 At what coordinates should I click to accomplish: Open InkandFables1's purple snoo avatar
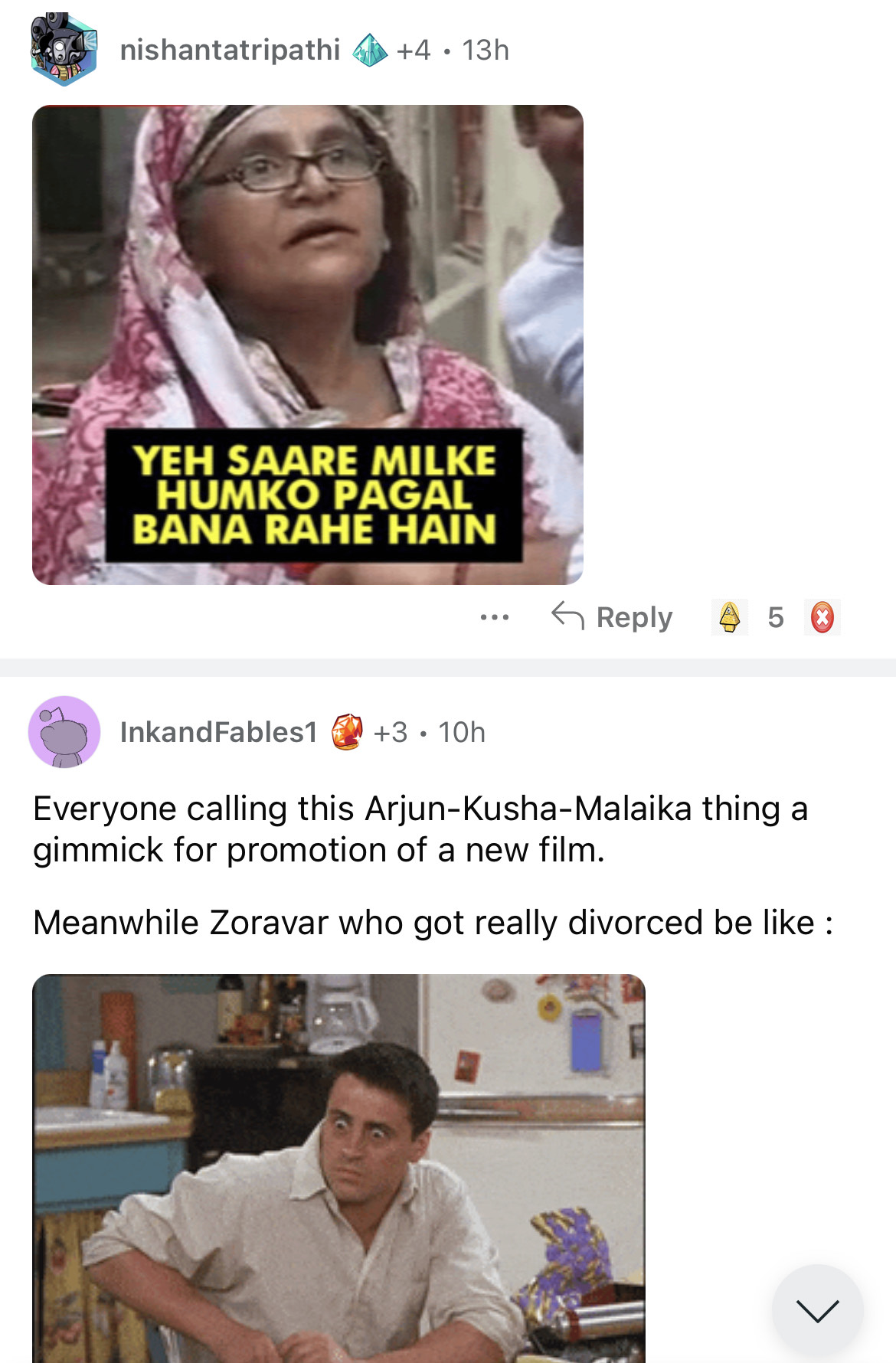tap(64, 732)
